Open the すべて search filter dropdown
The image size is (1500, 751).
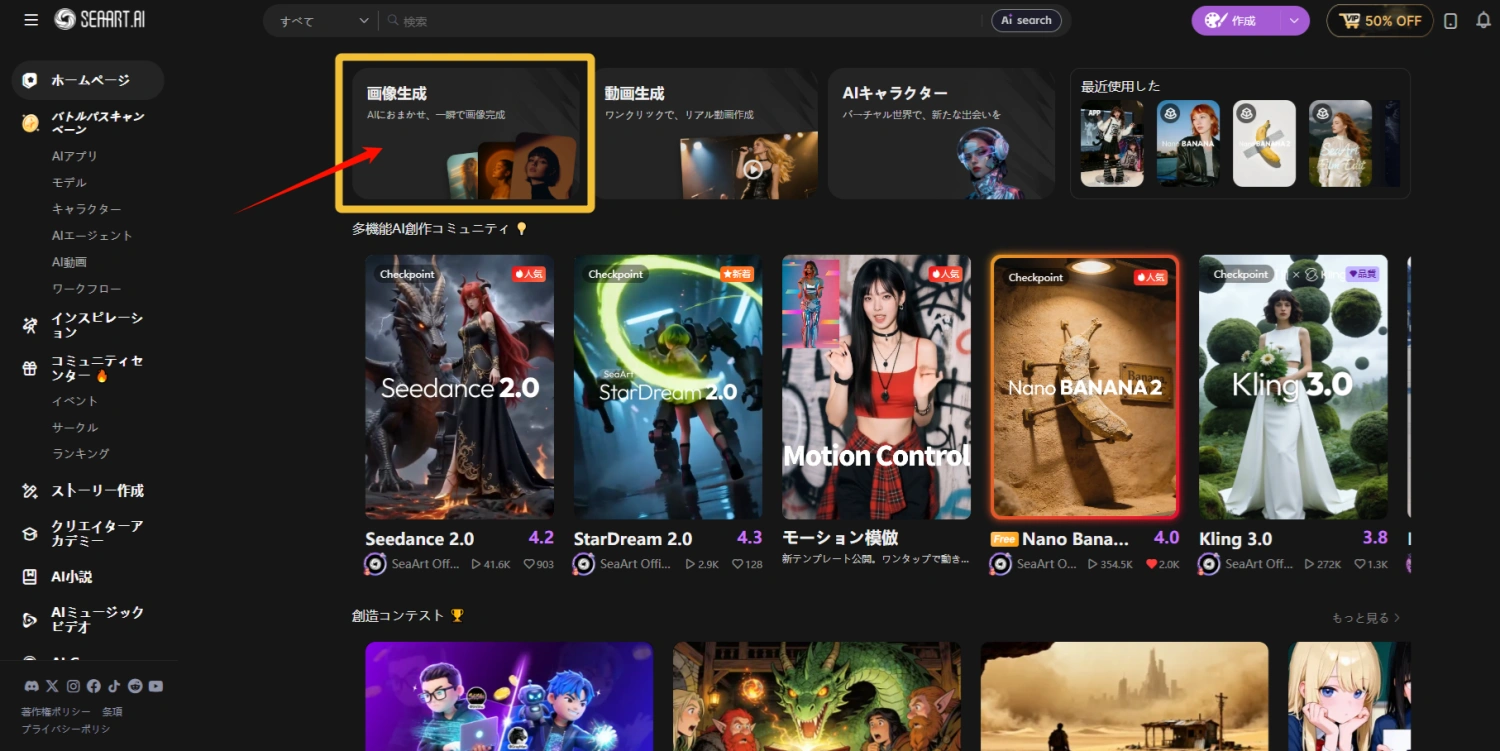pyautogui.click(x=324, y=21)
